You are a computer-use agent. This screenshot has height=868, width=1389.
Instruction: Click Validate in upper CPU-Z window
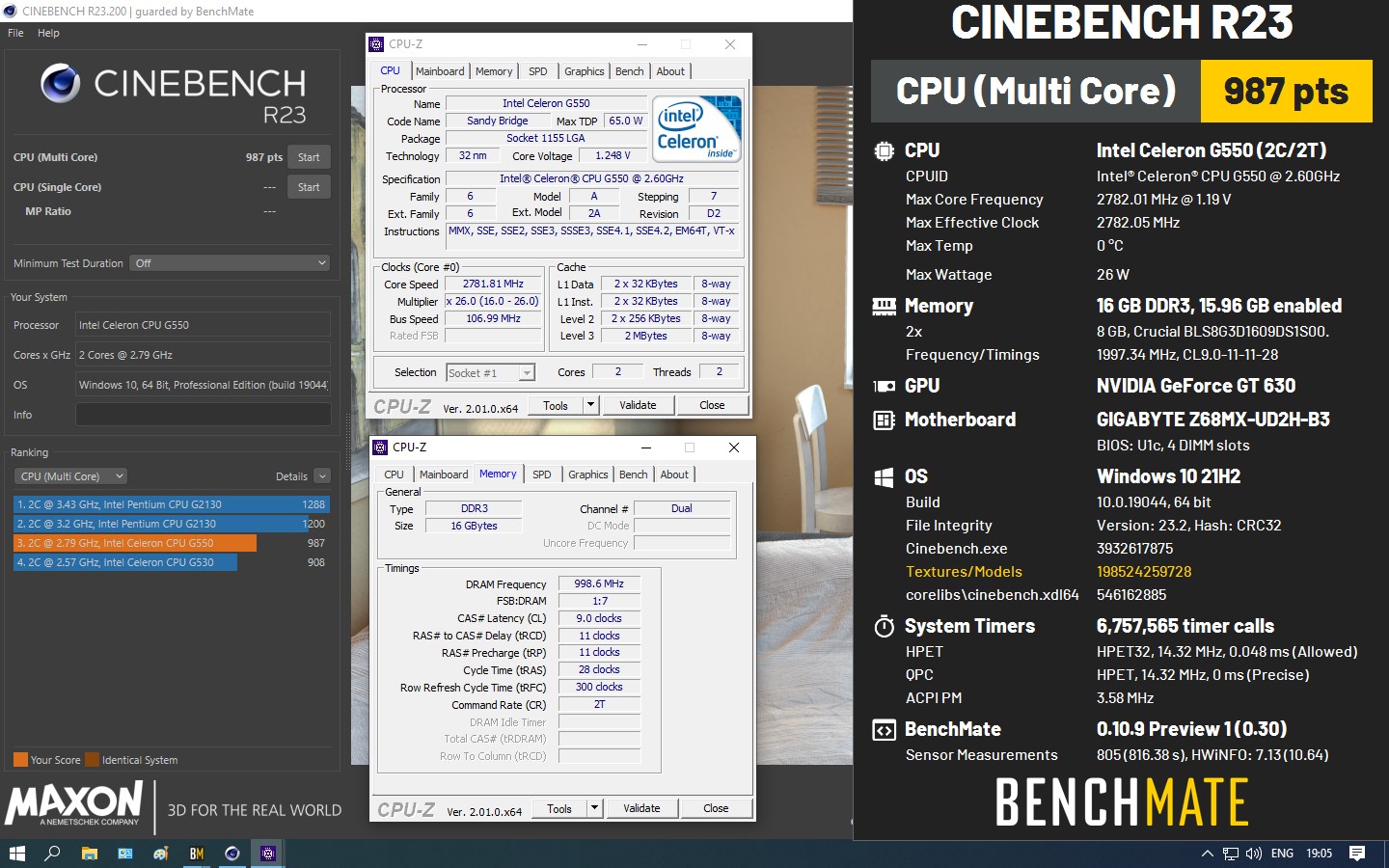tap(638, 406)
